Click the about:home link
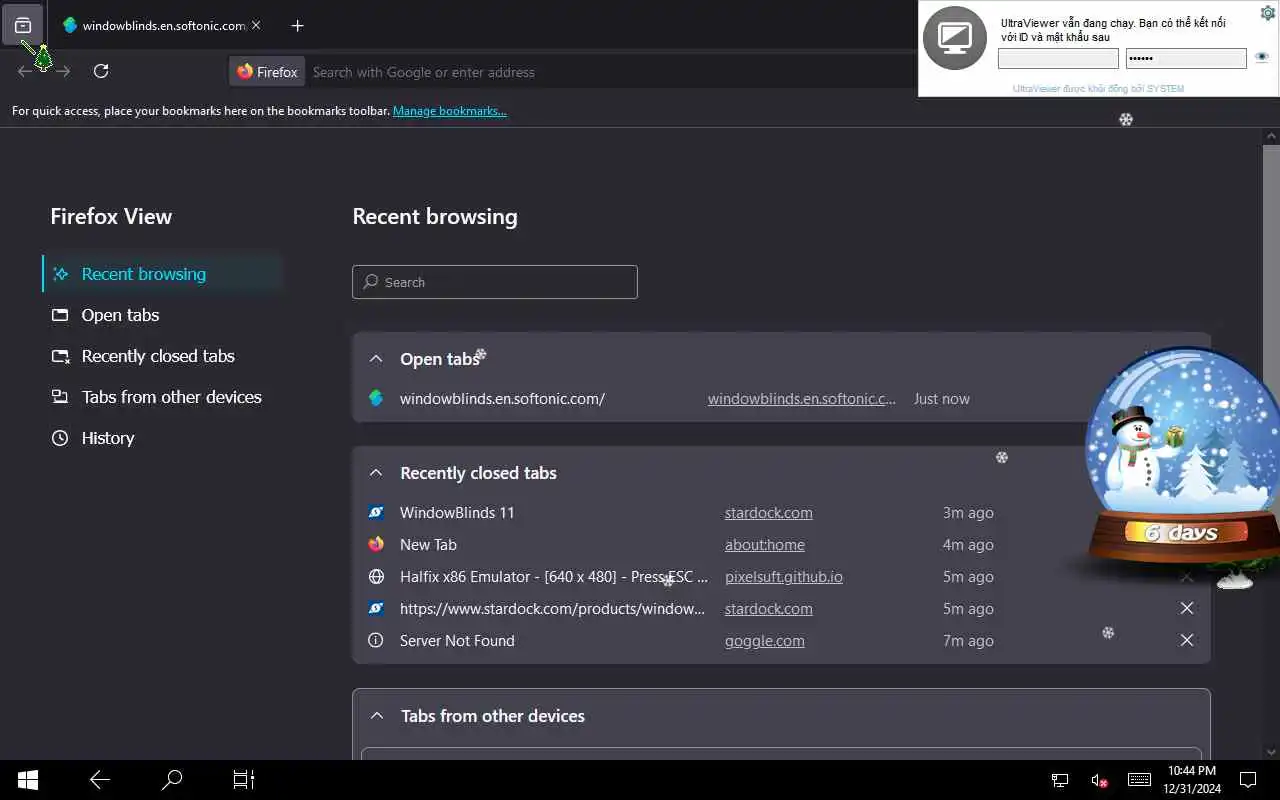 [765, 545]
